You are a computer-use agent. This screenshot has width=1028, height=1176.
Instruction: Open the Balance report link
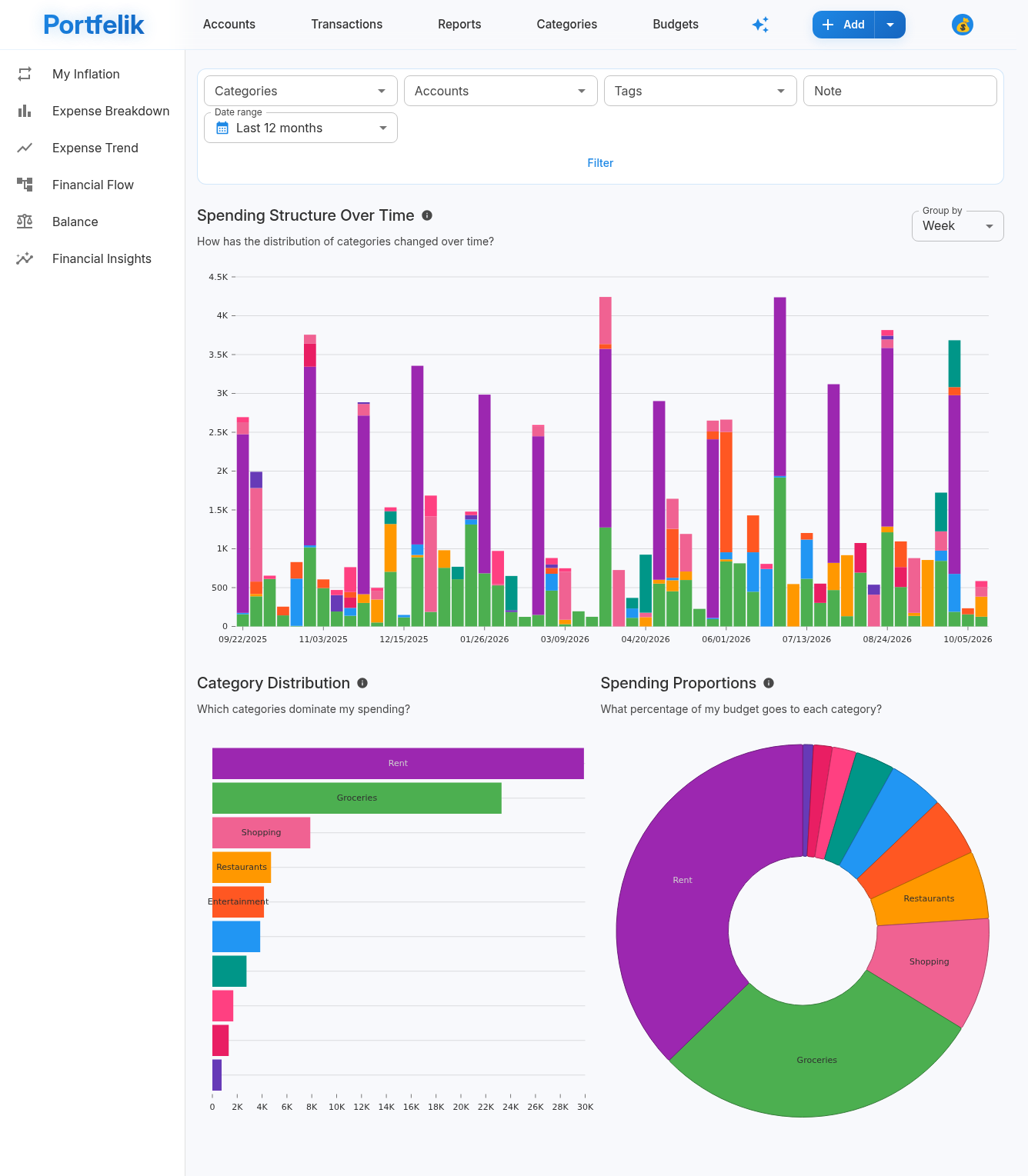coord(92,222)
